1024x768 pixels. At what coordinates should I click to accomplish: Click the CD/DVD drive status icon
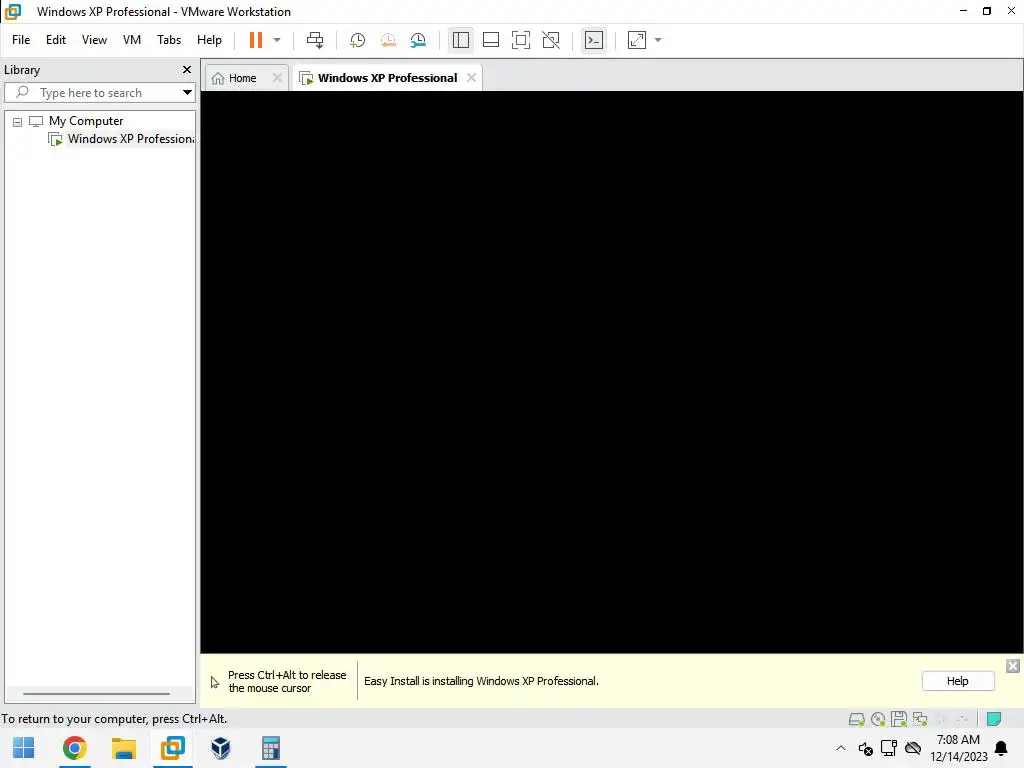[878, 720]
